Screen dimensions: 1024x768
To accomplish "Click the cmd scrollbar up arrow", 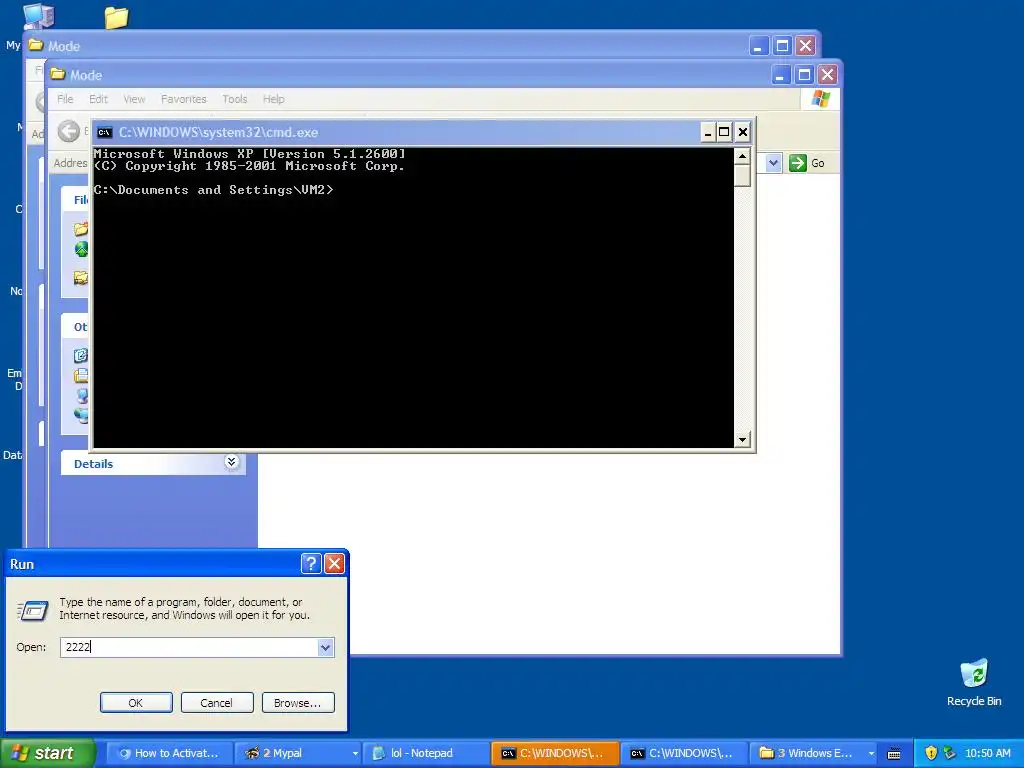I will point(742,156).
